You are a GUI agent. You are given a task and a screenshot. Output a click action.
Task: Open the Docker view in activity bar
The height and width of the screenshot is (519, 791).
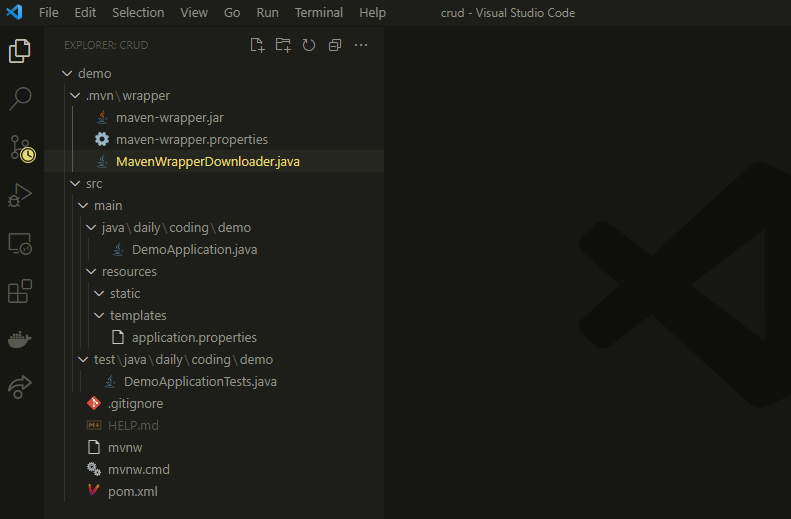click(20, 339)
